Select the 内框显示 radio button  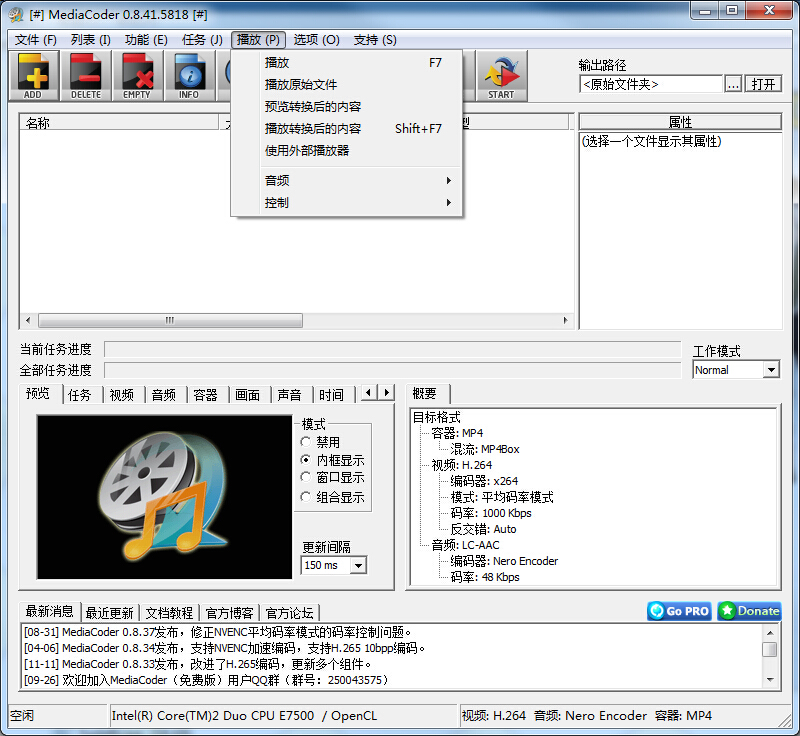tap(306, 460)
